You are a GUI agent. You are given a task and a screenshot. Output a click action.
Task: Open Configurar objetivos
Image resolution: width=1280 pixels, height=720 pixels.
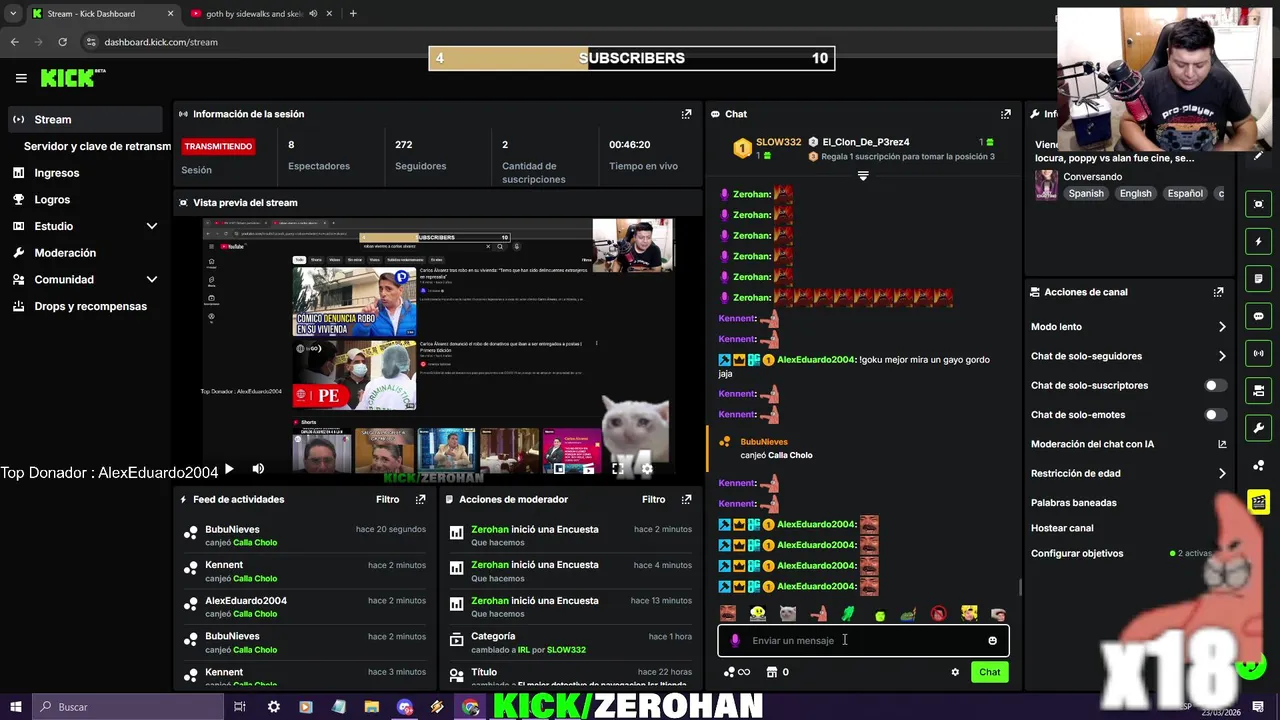(x=1077, y=553)
